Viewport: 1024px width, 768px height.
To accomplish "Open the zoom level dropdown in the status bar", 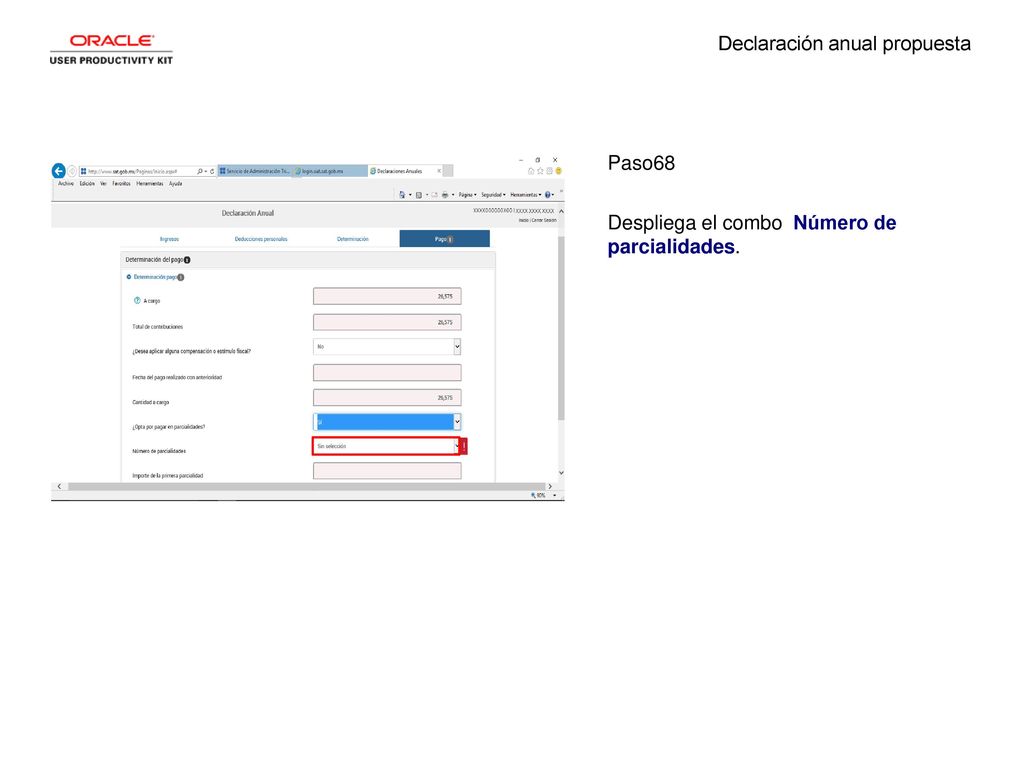I will [x=554, y=496].
